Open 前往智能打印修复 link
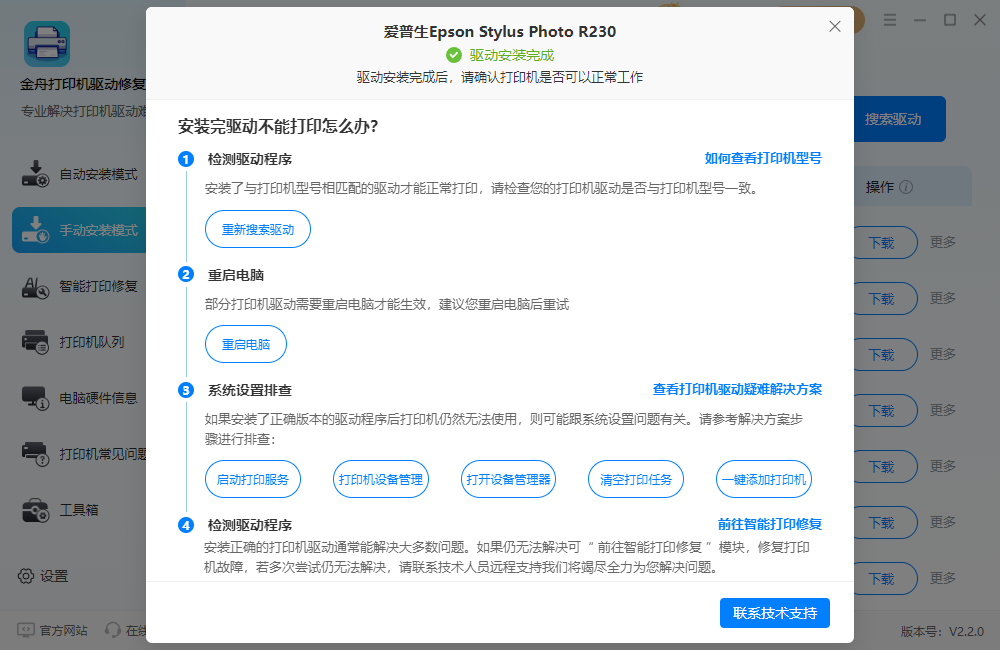The height and width of the screenshot is (650, 1000). (x=770, y=524)
